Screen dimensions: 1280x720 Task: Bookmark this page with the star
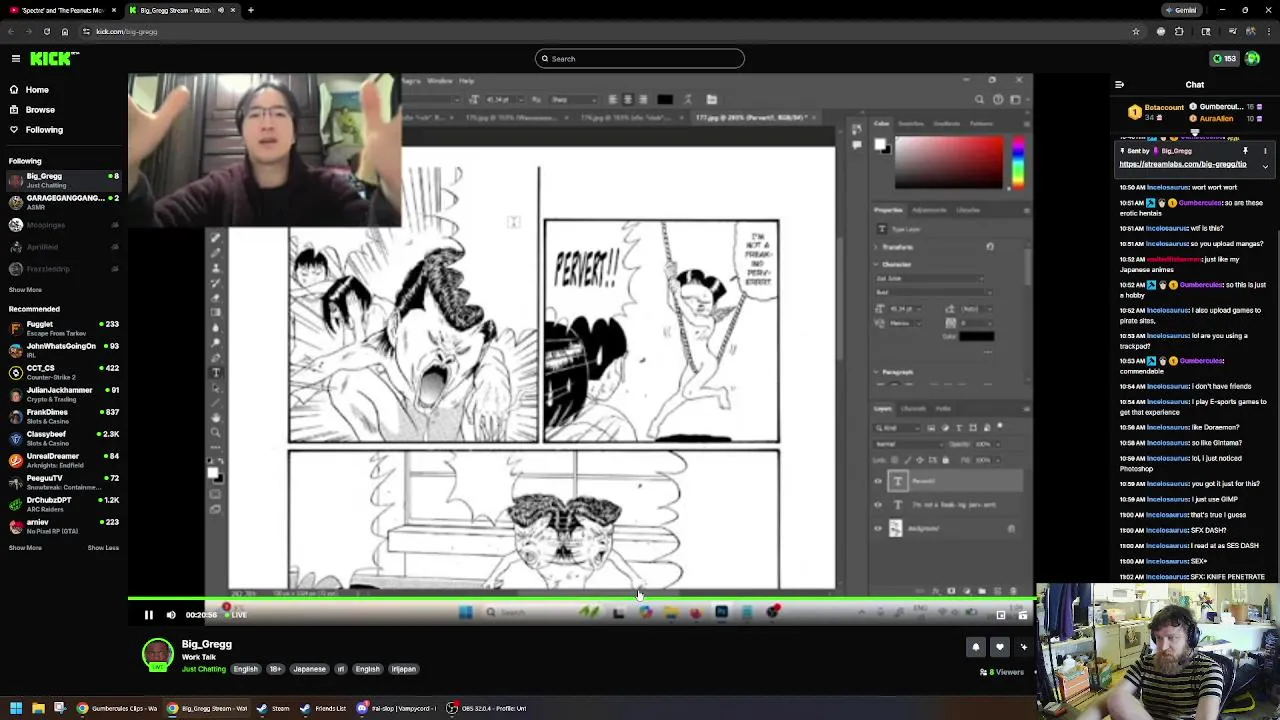[x=1136, y=32]
